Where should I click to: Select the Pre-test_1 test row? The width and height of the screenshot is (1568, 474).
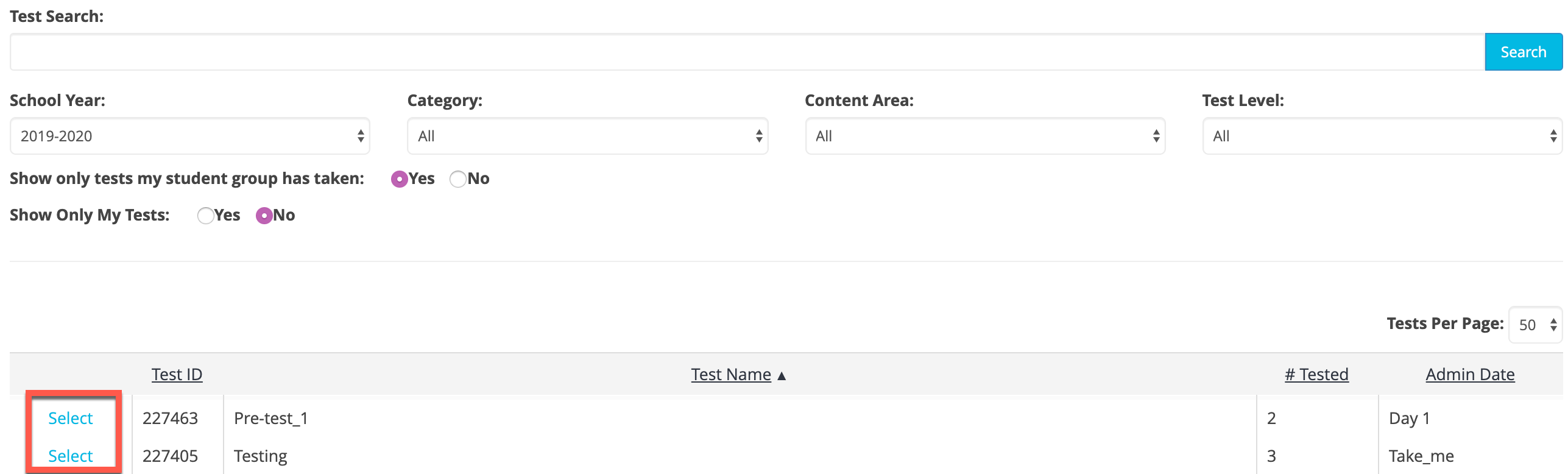point(71,418)
